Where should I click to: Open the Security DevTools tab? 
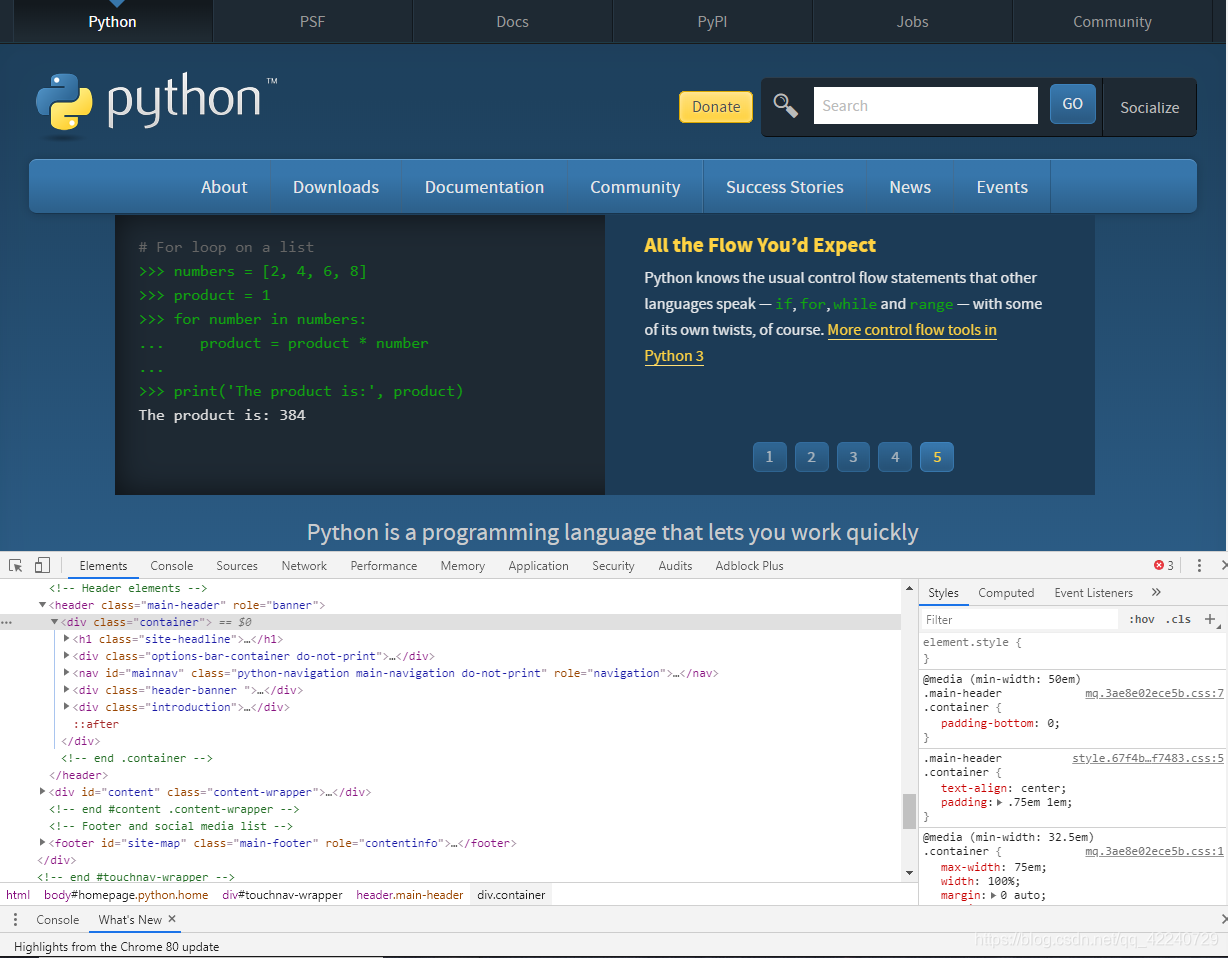tap(613, 565)
